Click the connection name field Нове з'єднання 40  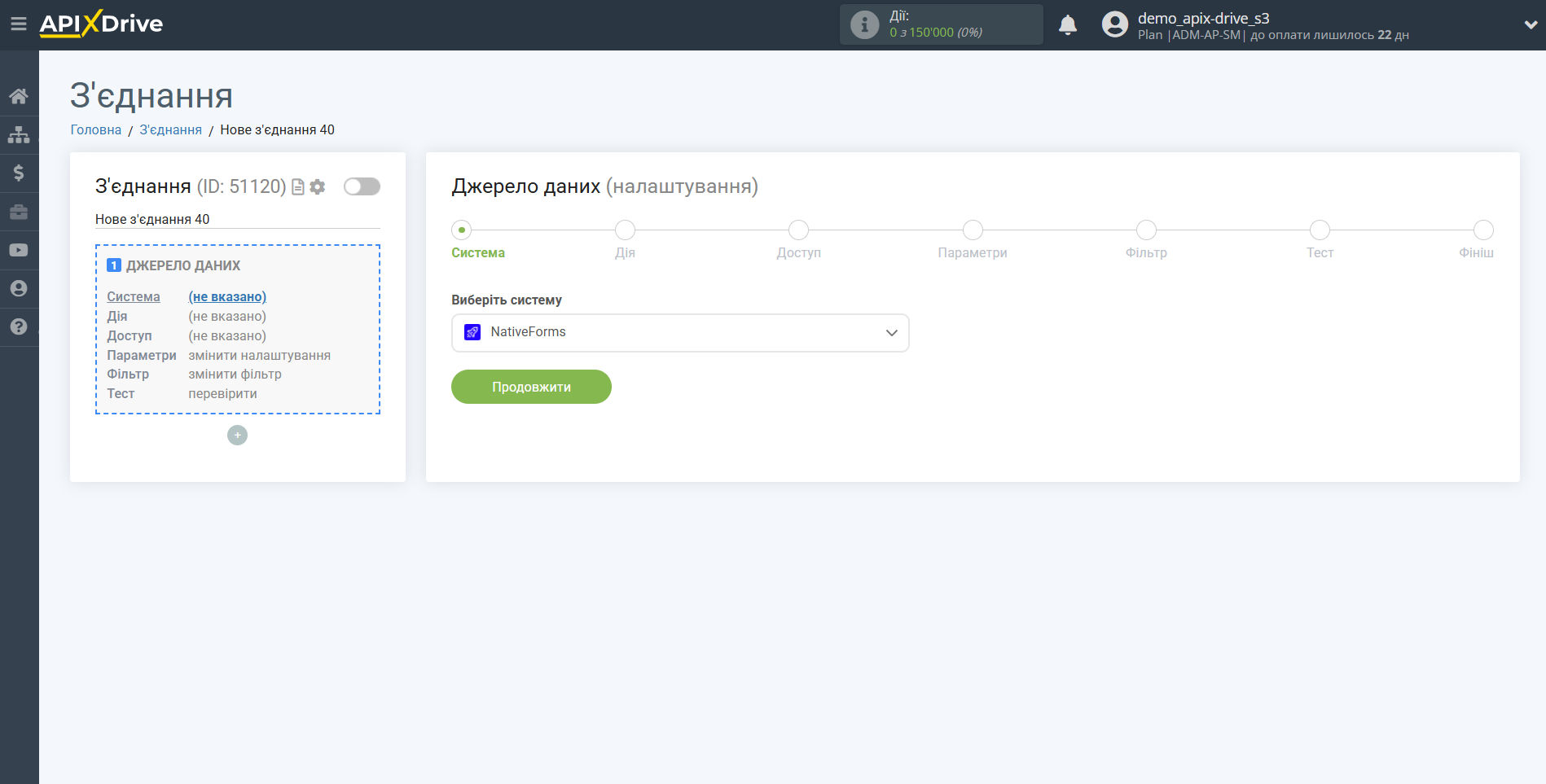tap(237, 220)
